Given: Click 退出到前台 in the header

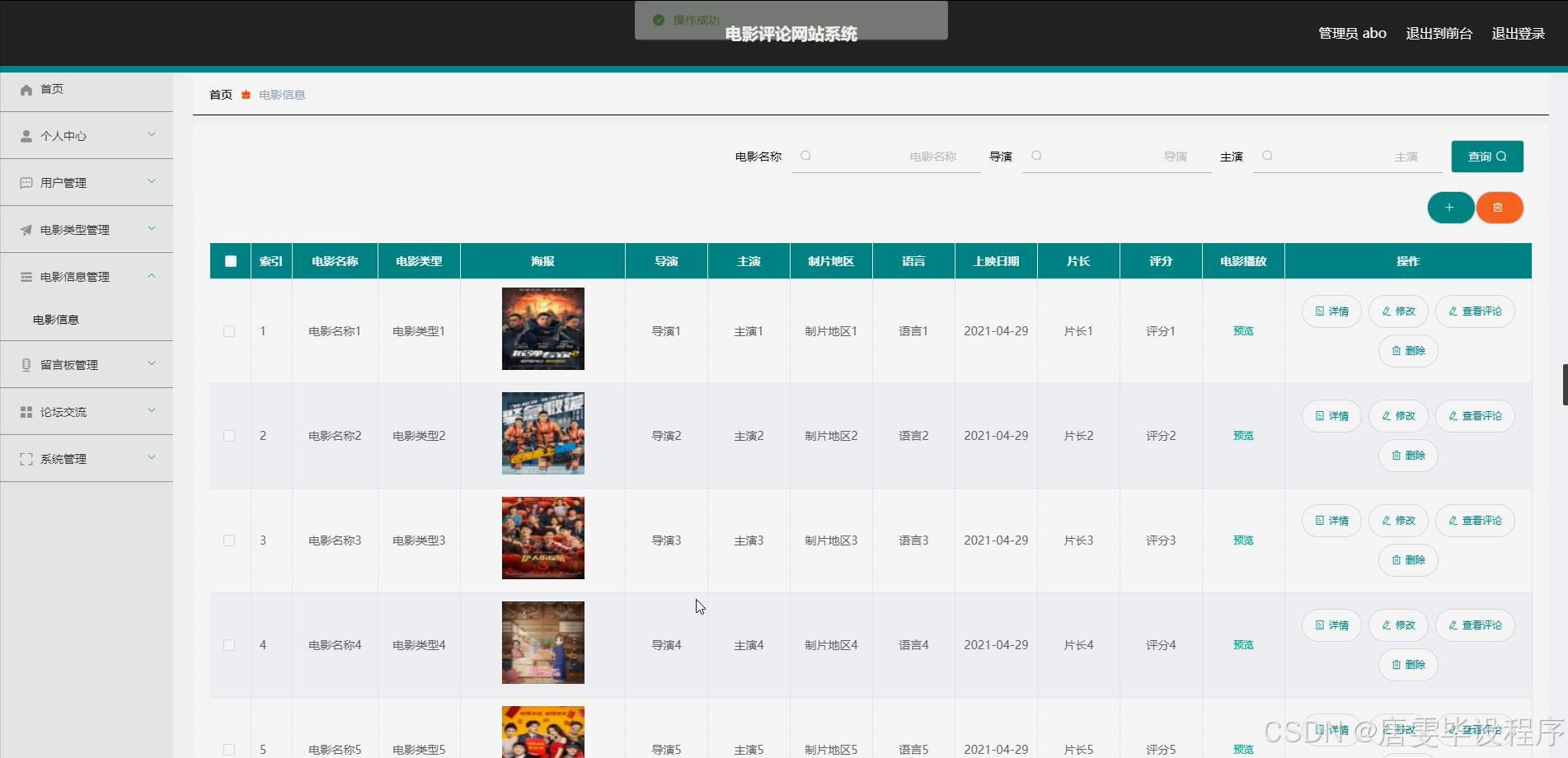Looking at the screenshot, I should (1439, 34).
